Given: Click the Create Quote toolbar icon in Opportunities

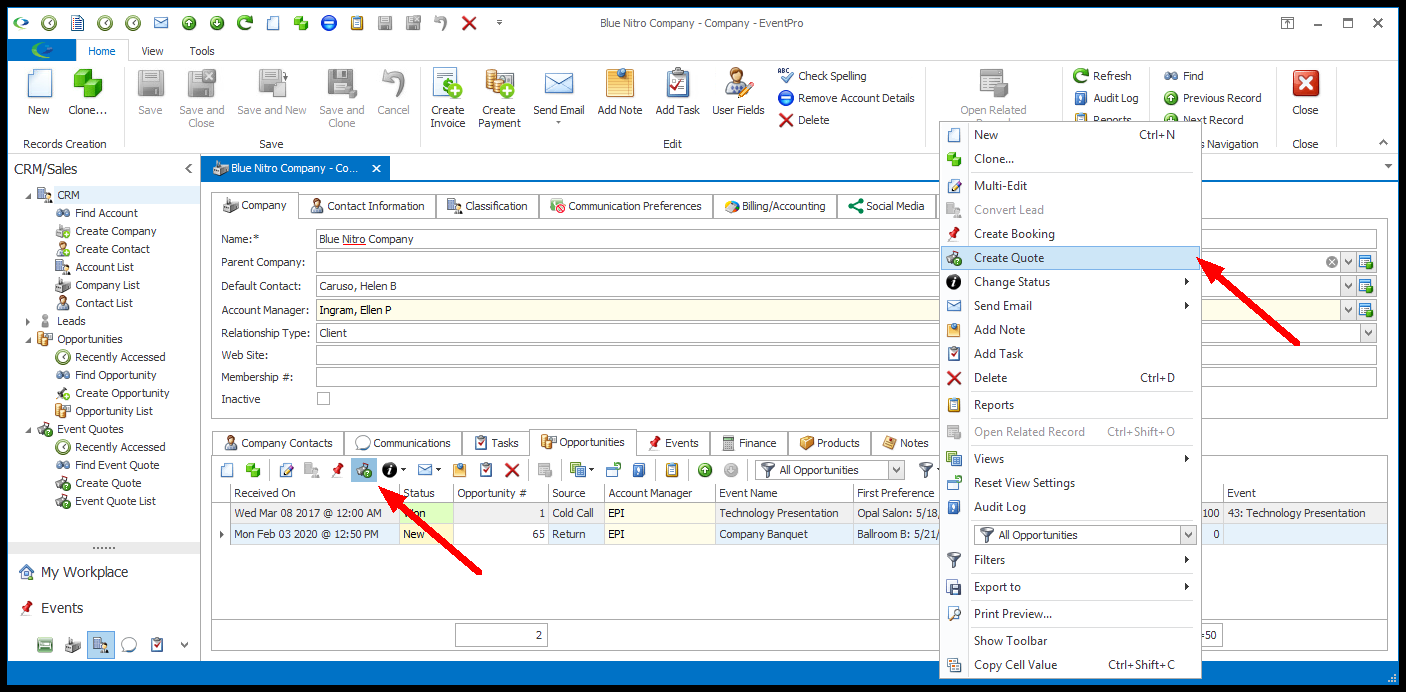Looking at the screenshot, I should [364, 470].
